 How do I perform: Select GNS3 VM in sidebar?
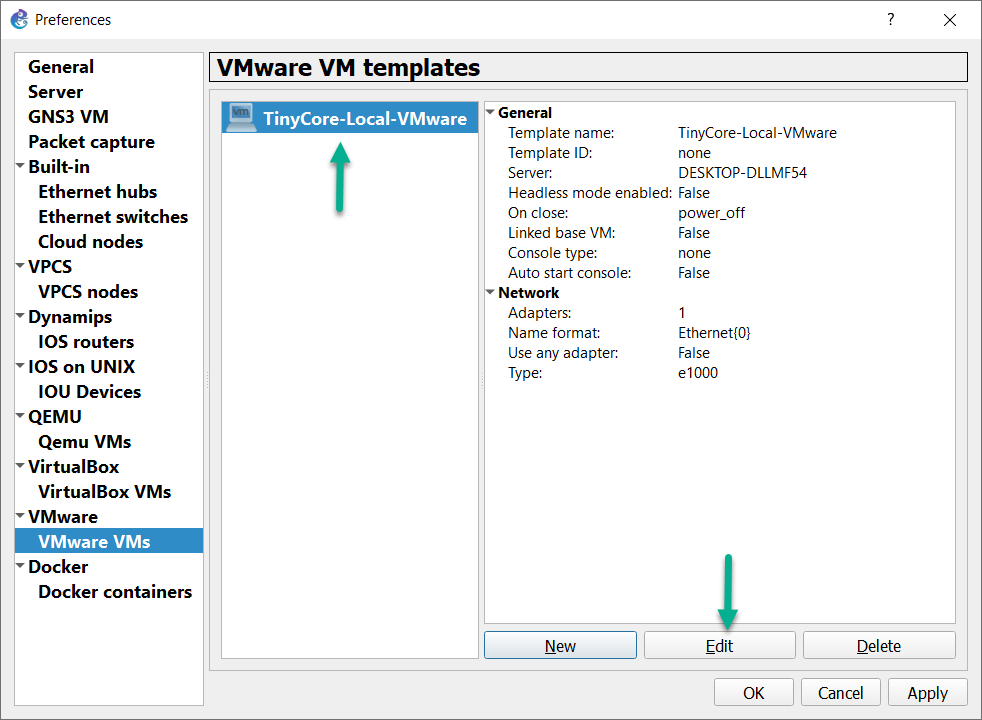(x=68, y=117)
